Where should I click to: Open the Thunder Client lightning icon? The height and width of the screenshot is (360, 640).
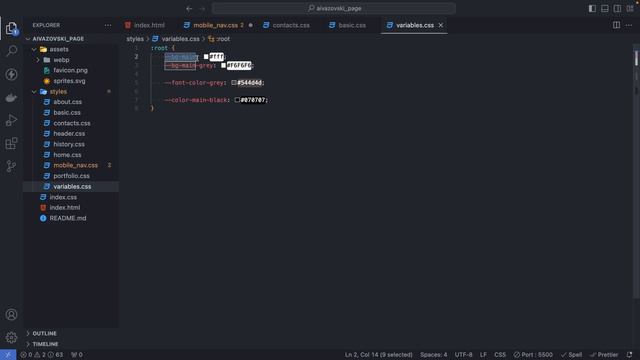11,74
